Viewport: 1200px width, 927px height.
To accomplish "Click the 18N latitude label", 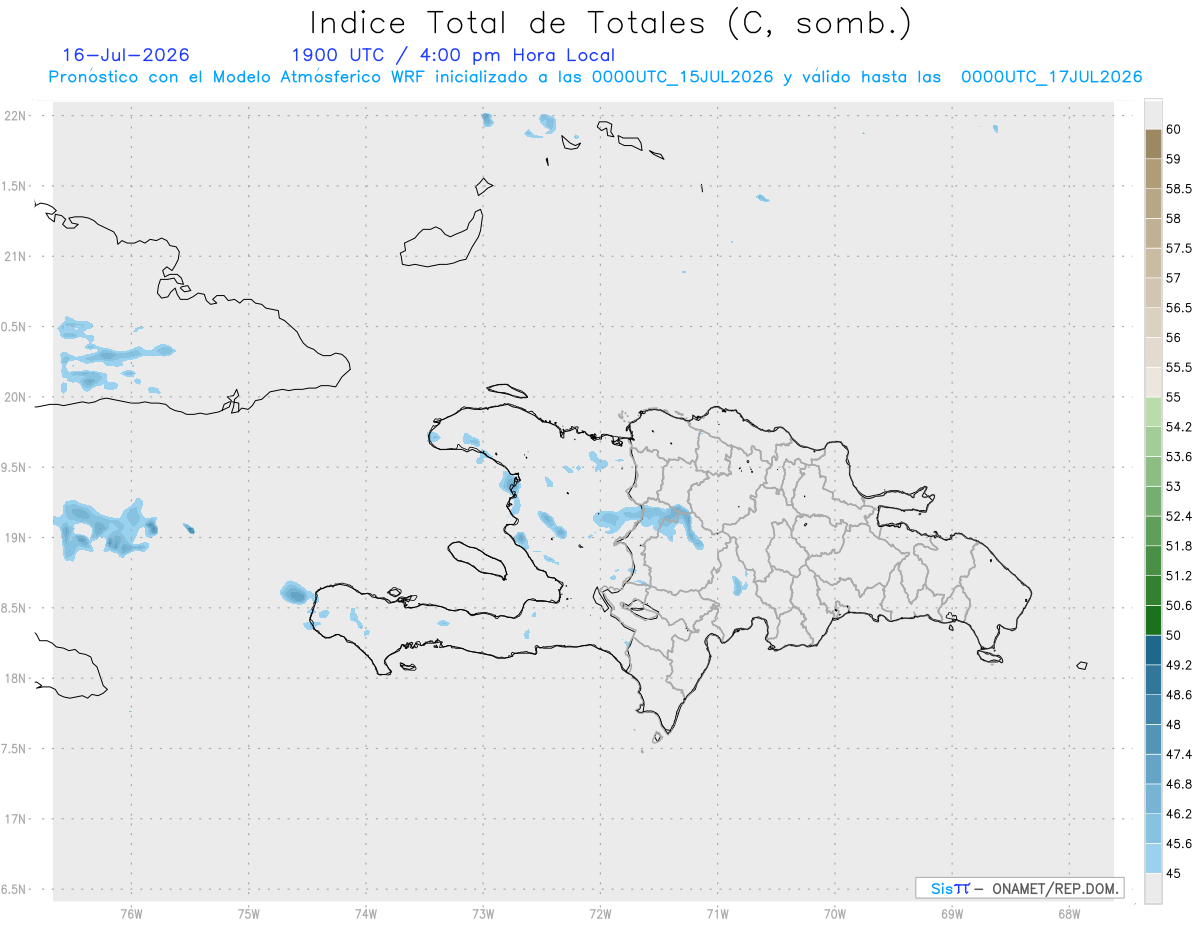I will 16,678.
